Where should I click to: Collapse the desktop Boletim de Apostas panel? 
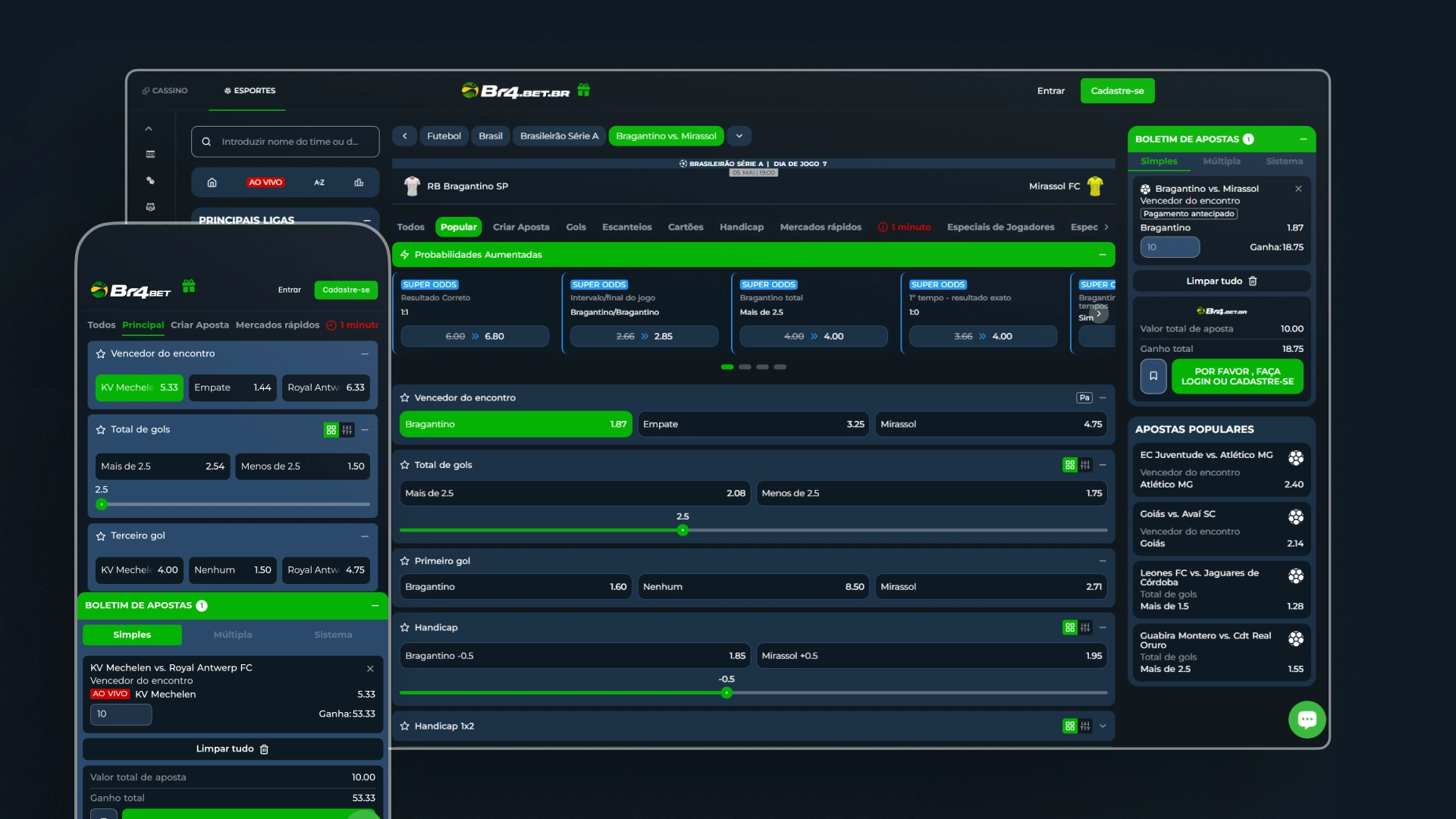click(1303, 140)
